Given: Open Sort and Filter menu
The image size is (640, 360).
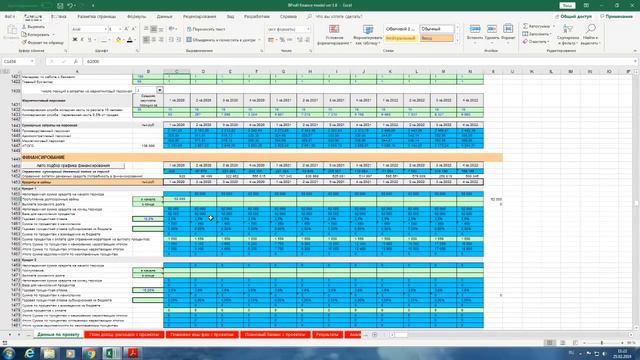Looking at the screenshot, I should point(568,34).
